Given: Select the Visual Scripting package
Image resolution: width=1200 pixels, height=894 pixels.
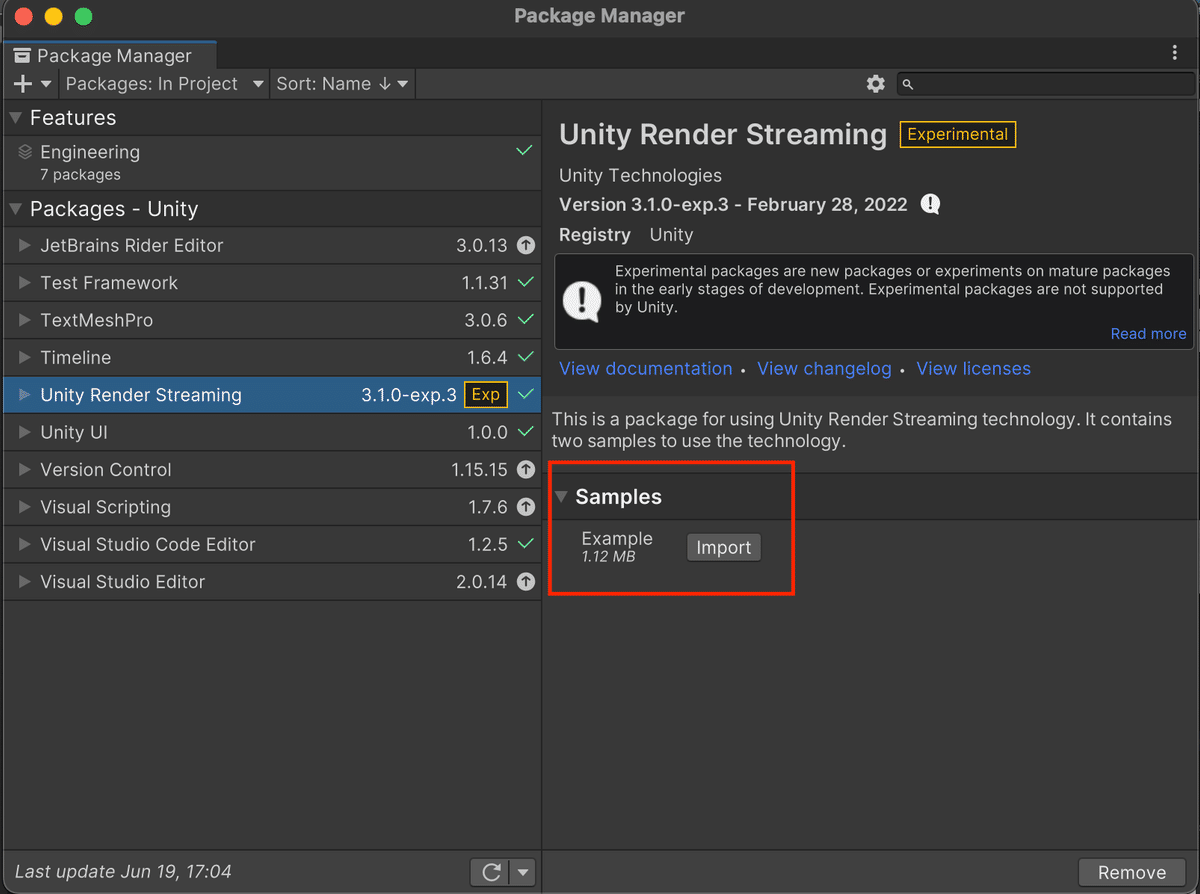Looking at the screenshot, I should pos(272,507).
